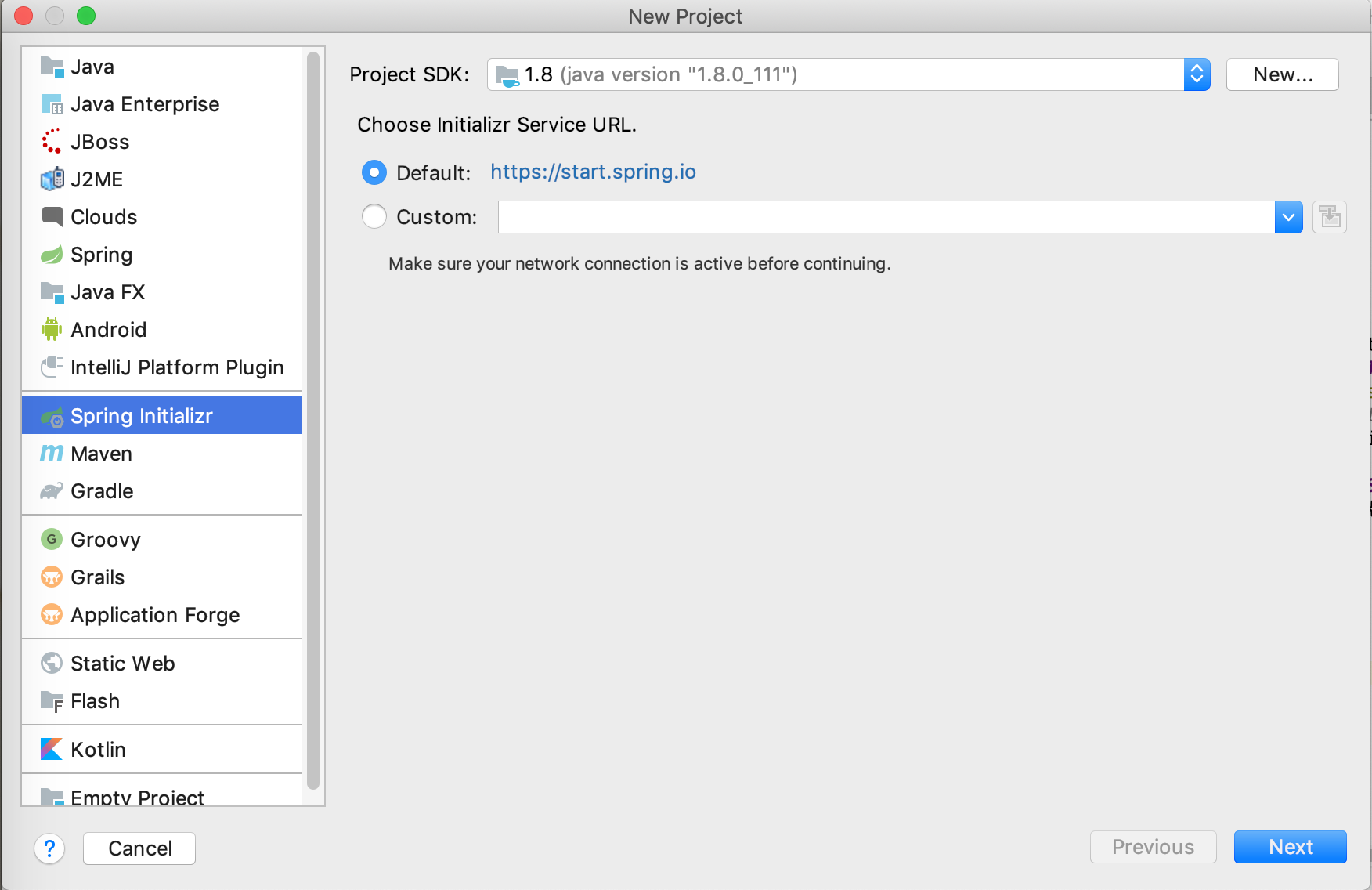Select Static Web entry
Image resolution: width=1372 pixels, height=890 pixels.
tap(162, 664)
